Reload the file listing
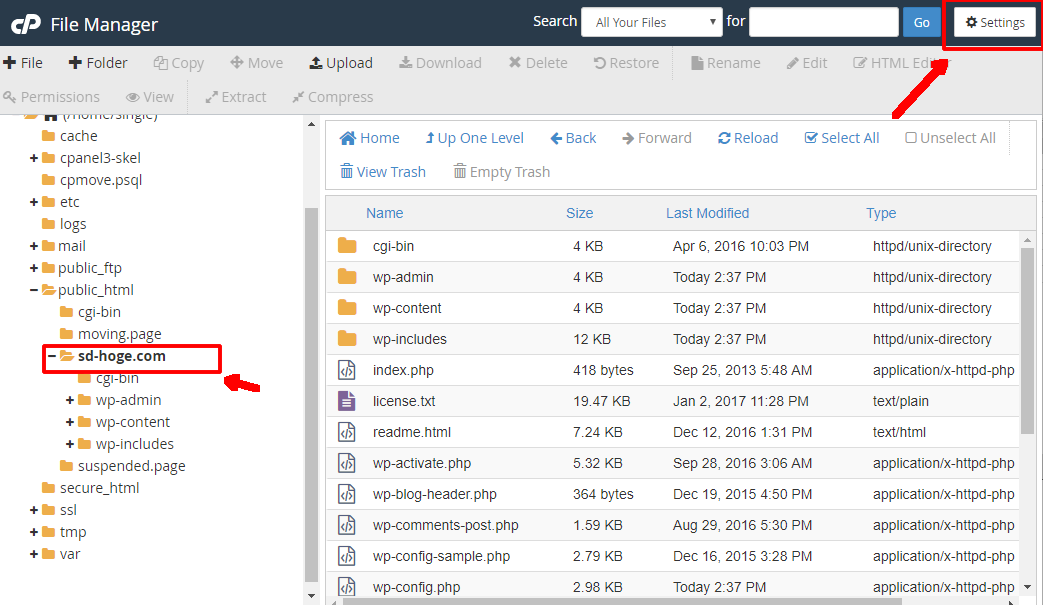The width and height of the screenshot is (1043, 605). coord(747,139)
